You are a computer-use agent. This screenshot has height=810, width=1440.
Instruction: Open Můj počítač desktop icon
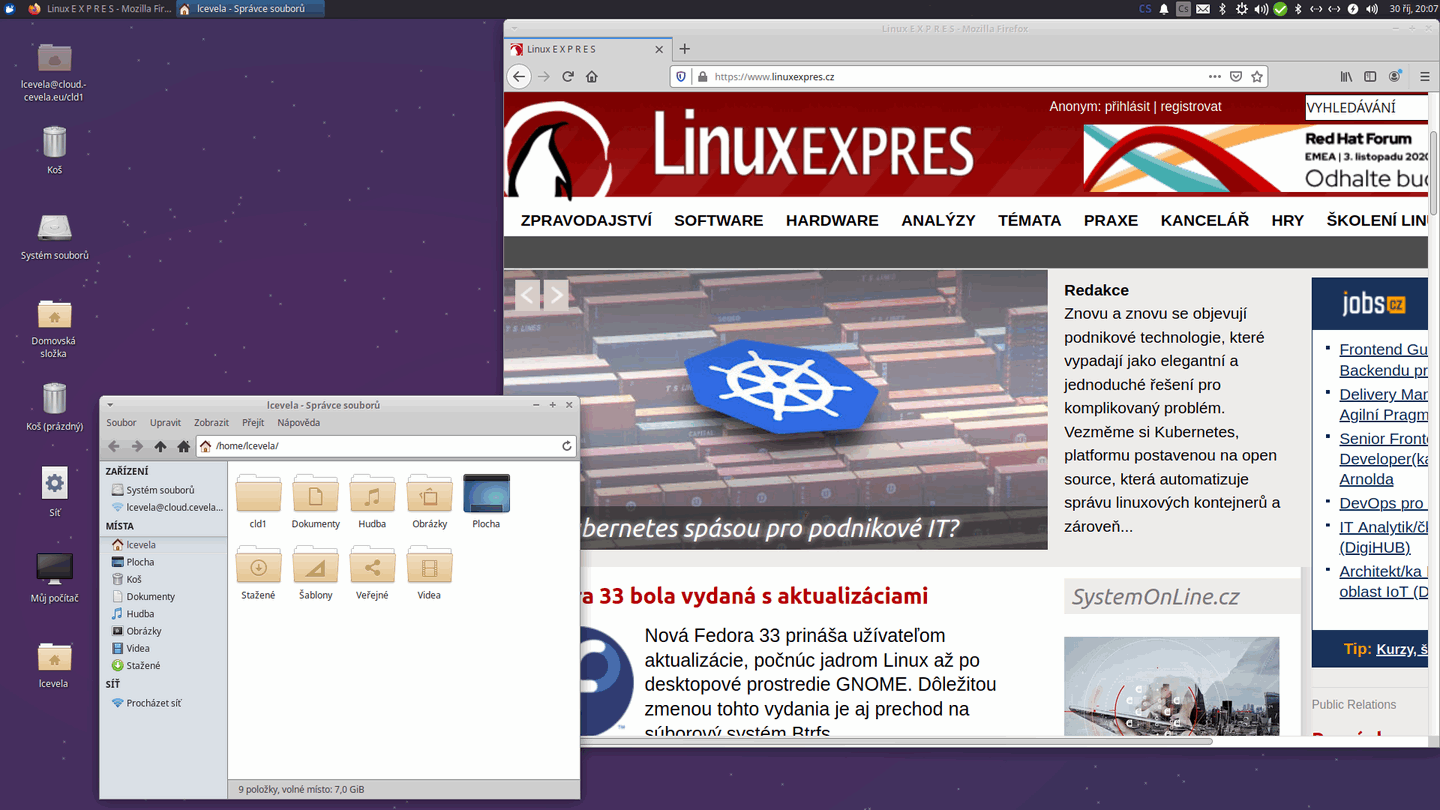54,578
